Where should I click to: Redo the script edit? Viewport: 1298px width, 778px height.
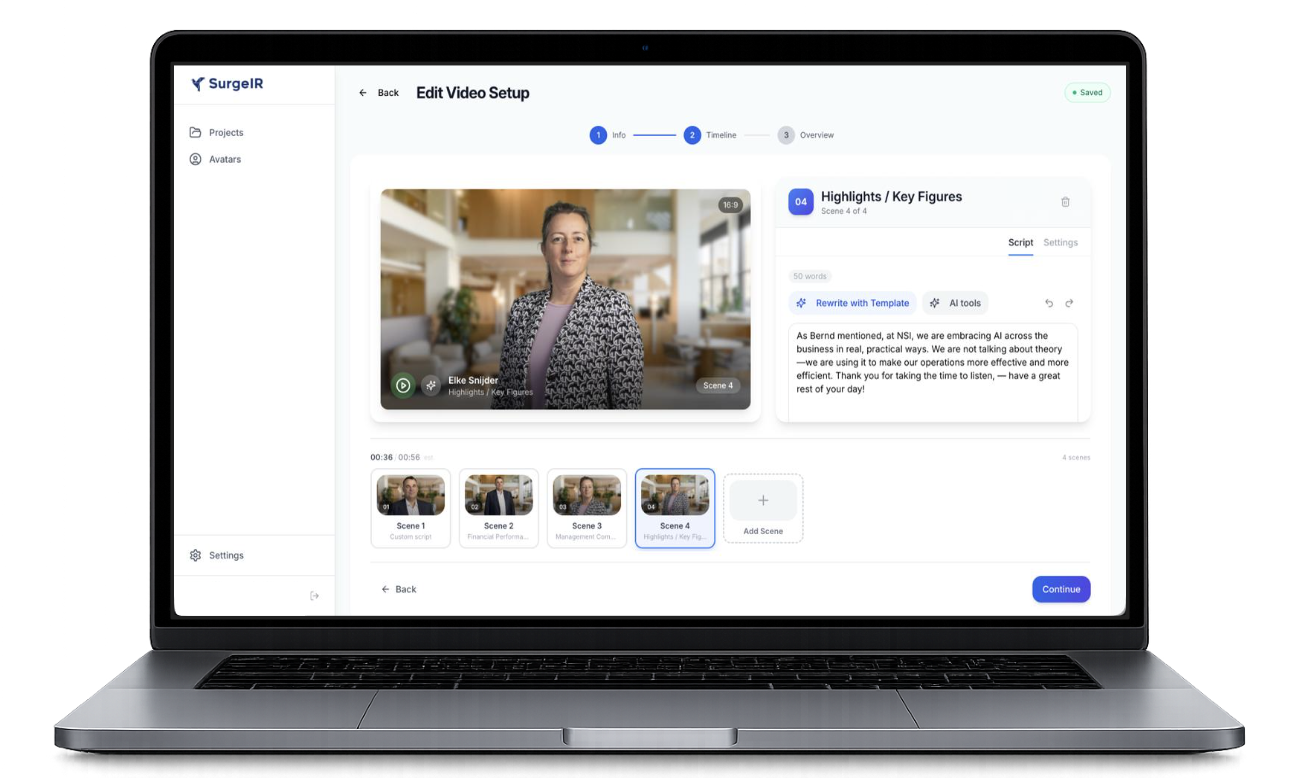1069,302
